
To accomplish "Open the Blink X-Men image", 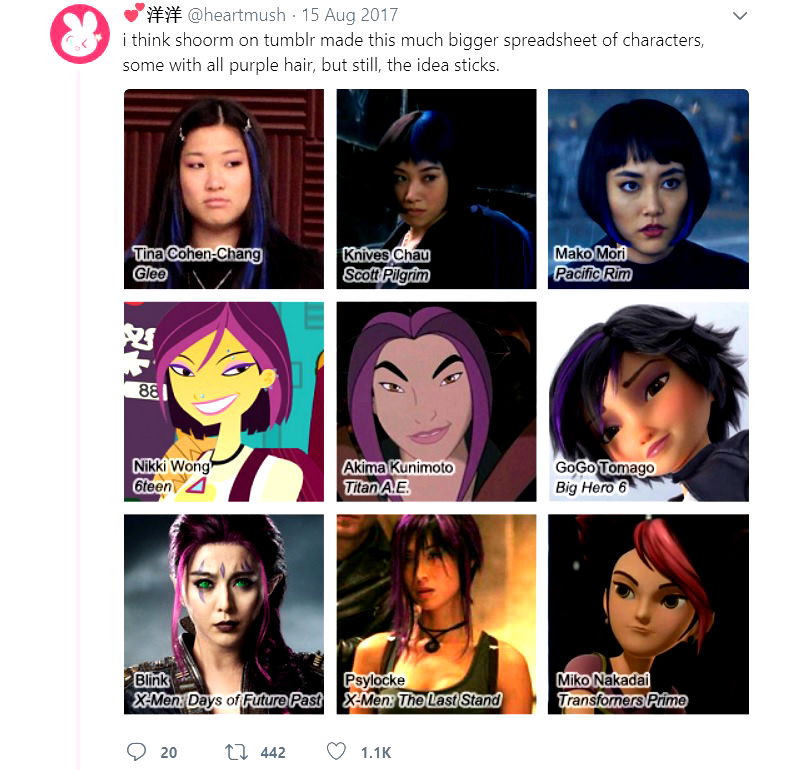I will 224,614.
